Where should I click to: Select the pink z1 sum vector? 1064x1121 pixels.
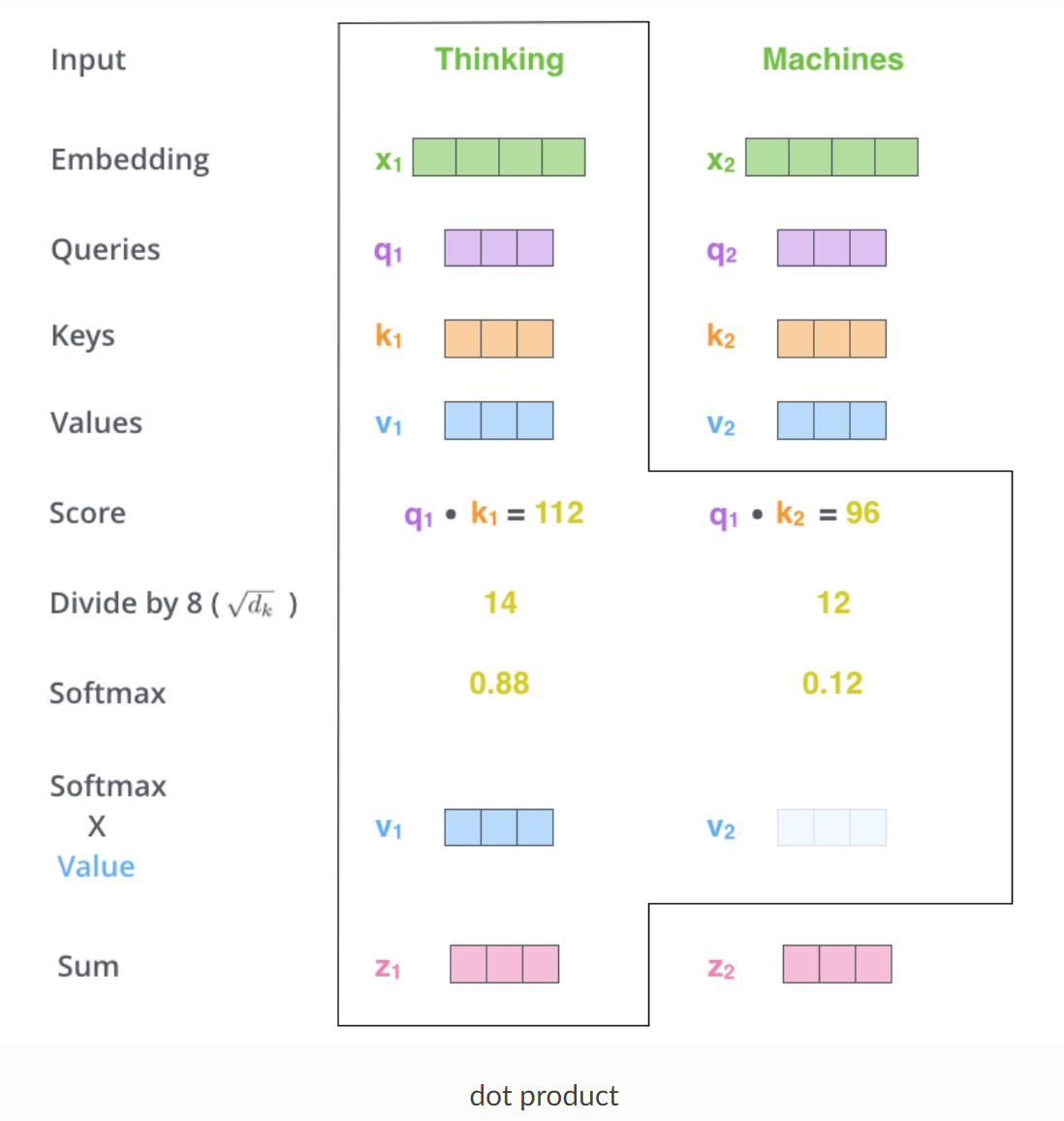pos(504,964)
